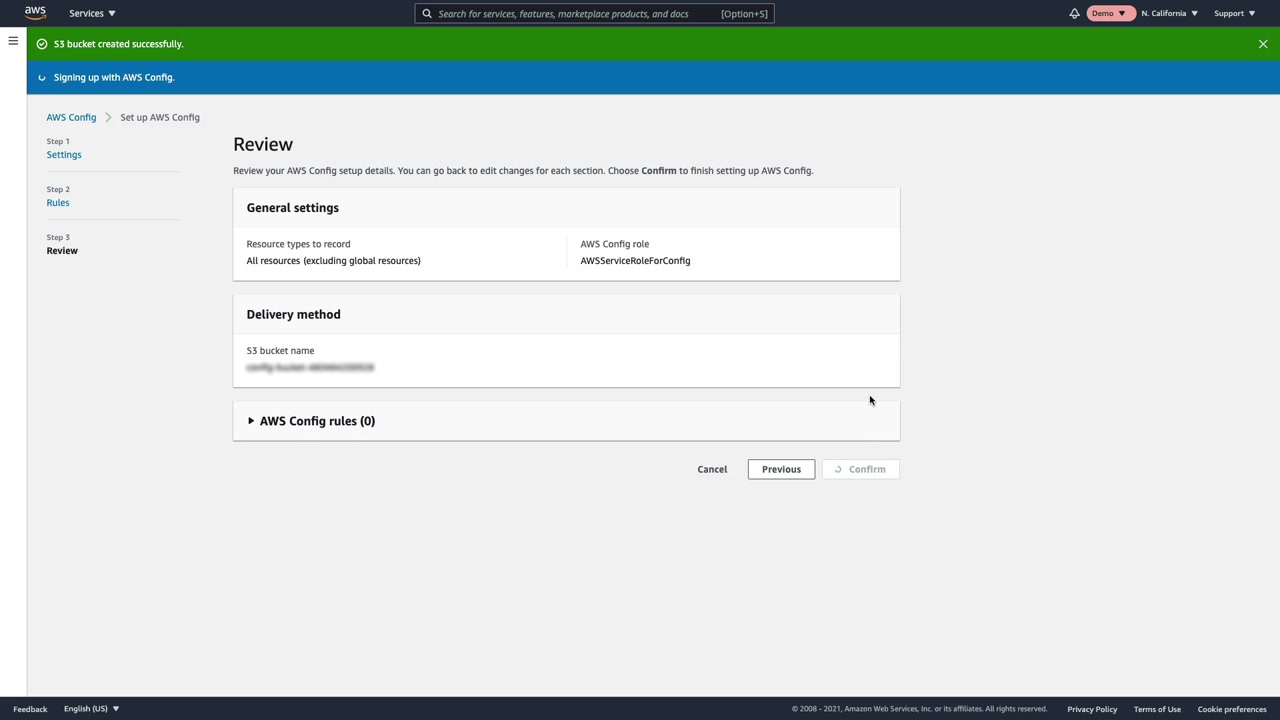Image resolution: width=1280 pixels, height=720 pixels.
Task: Go back to Step 1 Settings
Action: point(64,155)
